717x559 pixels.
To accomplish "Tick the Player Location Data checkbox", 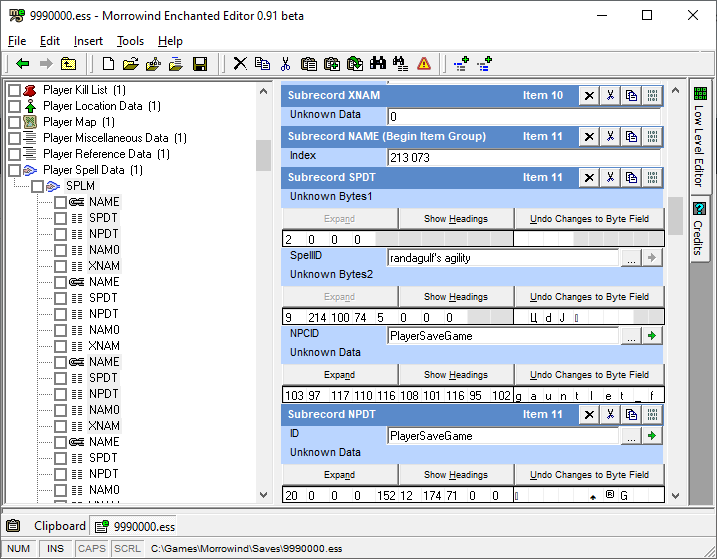I will click(x=15, y=106).
